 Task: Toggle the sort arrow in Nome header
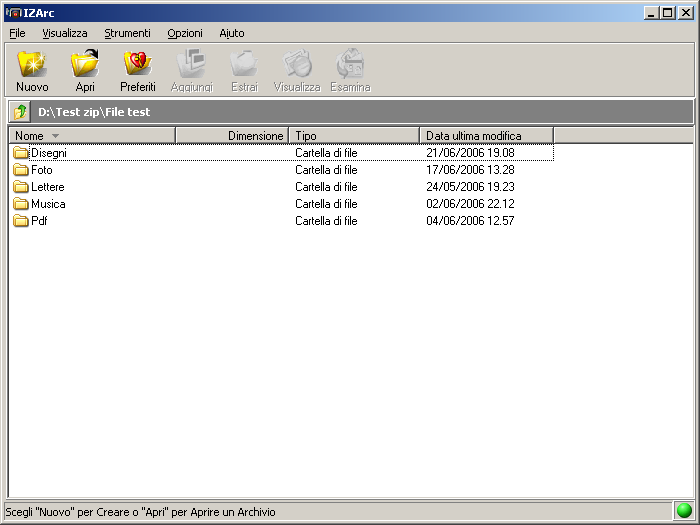click(x=55, y=136)
